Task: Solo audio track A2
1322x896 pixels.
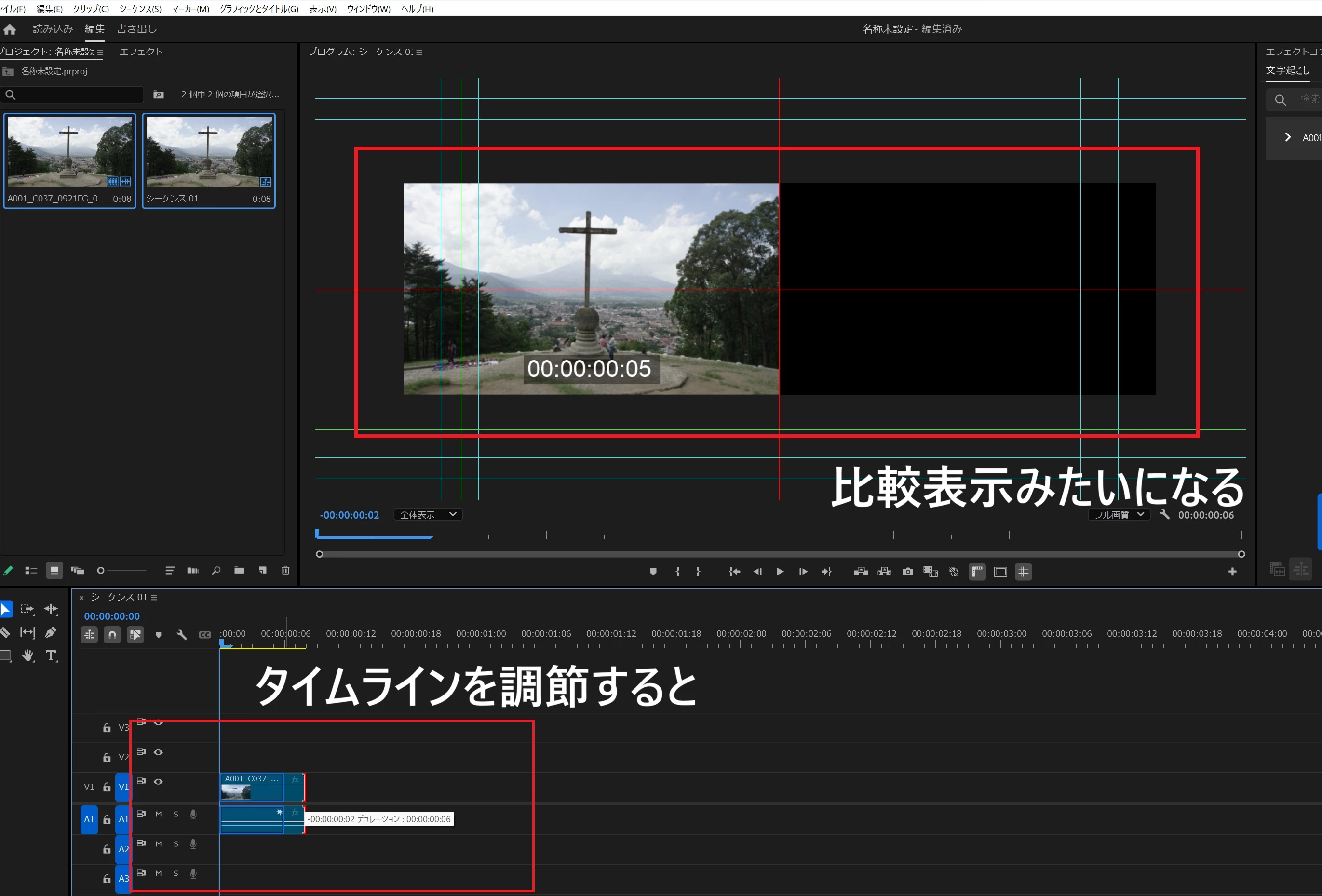Action: [x=176, y=843]
